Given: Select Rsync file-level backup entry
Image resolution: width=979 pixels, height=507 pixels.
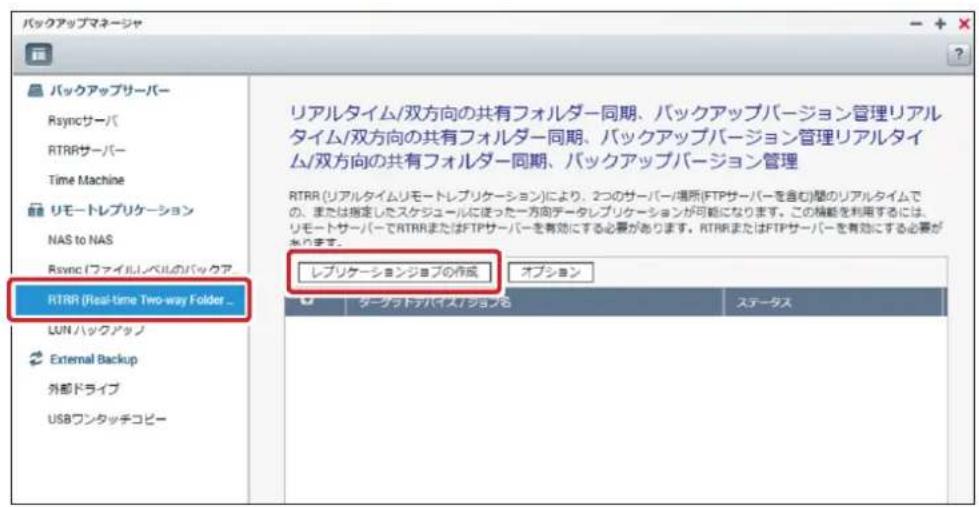Looking at the screenshot, I should click(x=139, y=269).
